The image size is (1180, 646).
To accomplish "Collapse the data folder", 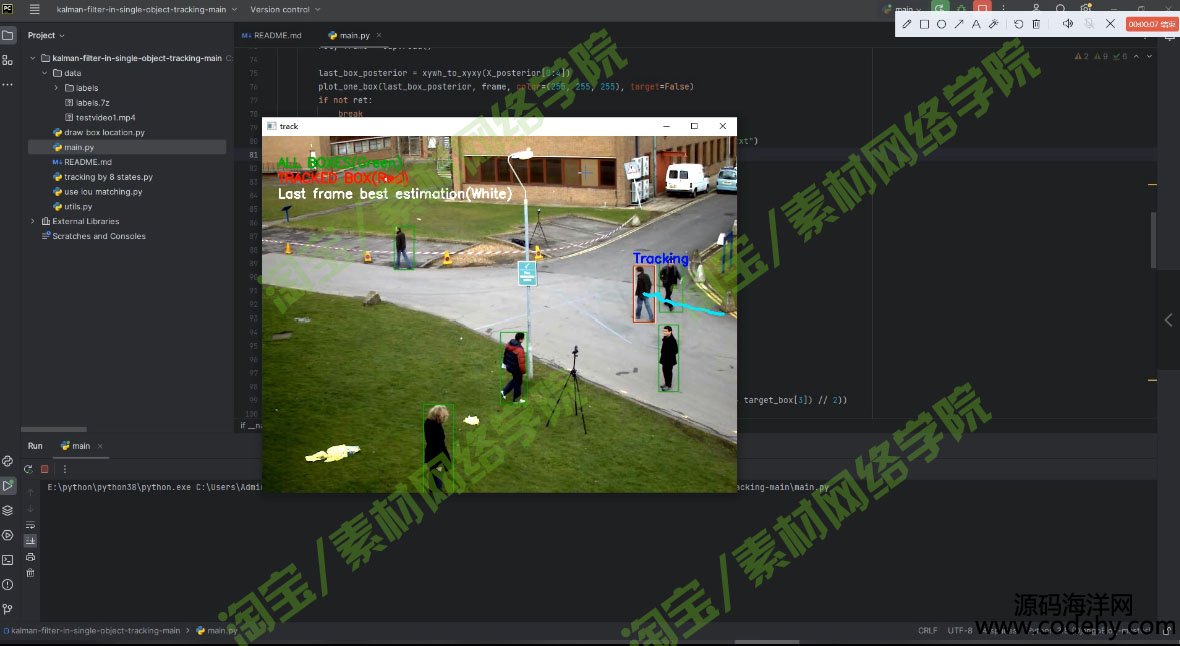I will pos(44,73).
